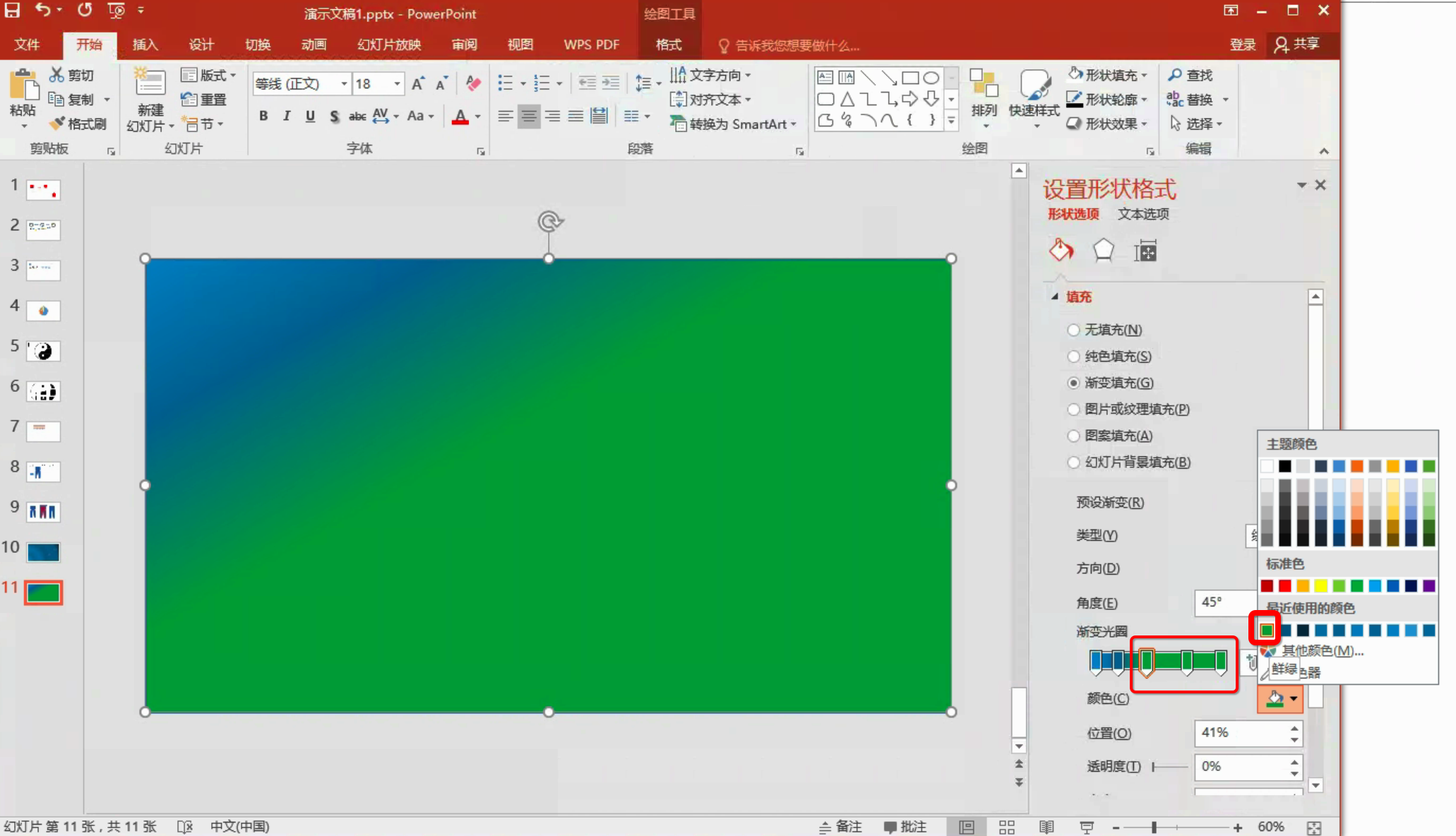Toggle Italic formatting
Image resolution: width=1456 pixels, height=836 pixels.
click(x=287, y=116)
